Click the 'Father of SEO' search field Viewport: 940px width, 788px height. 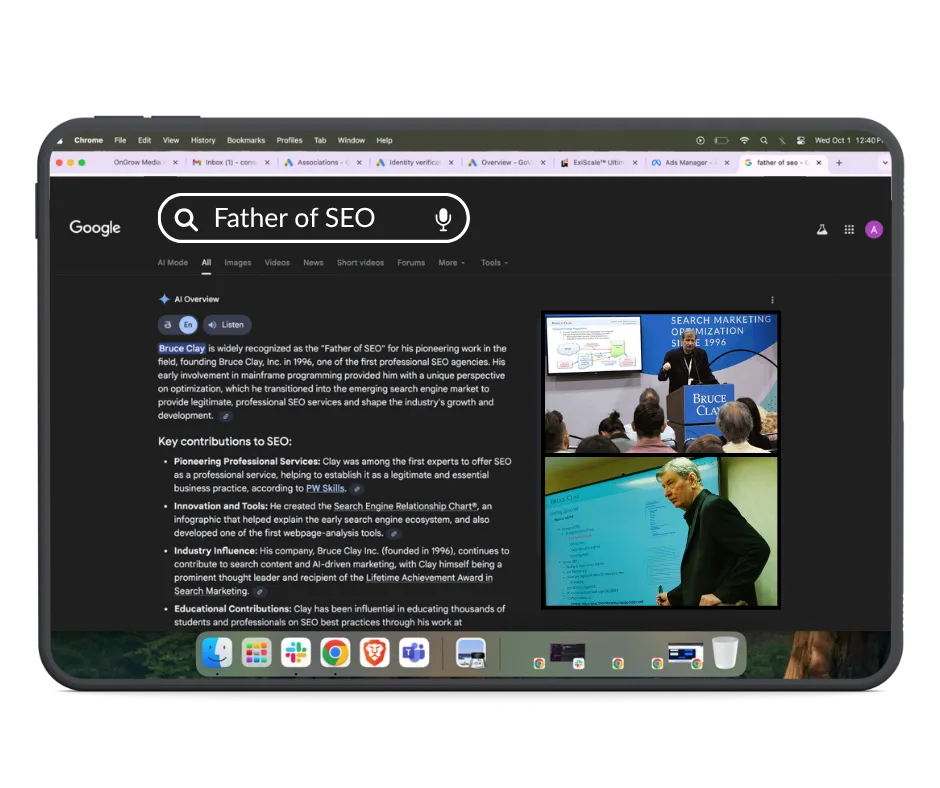pos(314,218)
